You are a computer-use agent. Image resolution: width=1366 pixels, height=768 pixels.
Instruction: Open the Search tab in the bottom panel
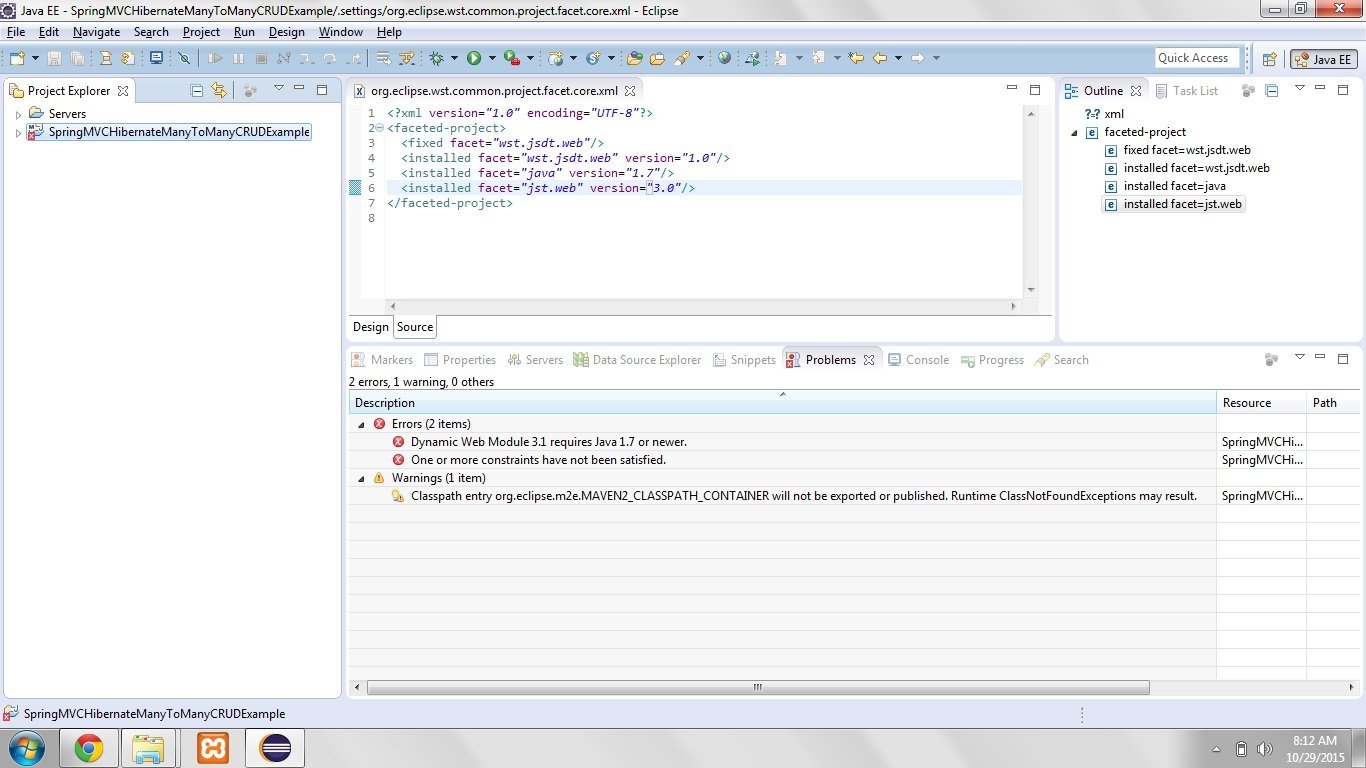click(1062, 360)
